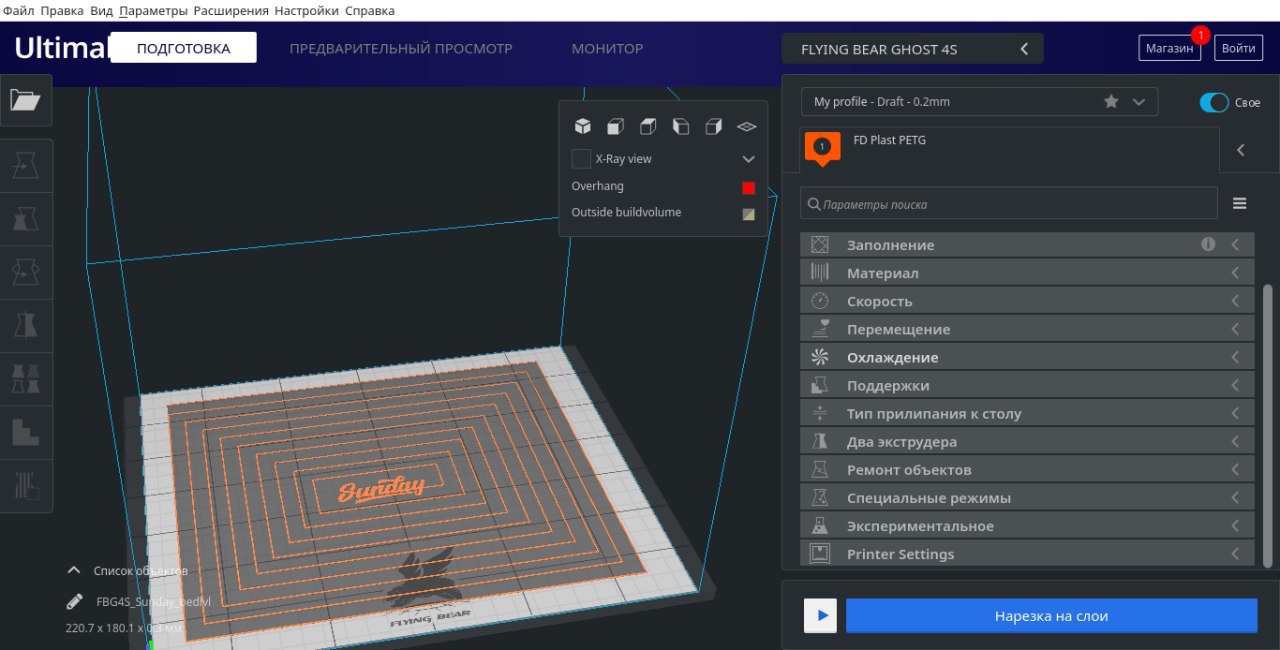The width and height of the screenshot is (1280, 650).
Task: Expand Два экструдера chevron
Action: click(1235, 441)
